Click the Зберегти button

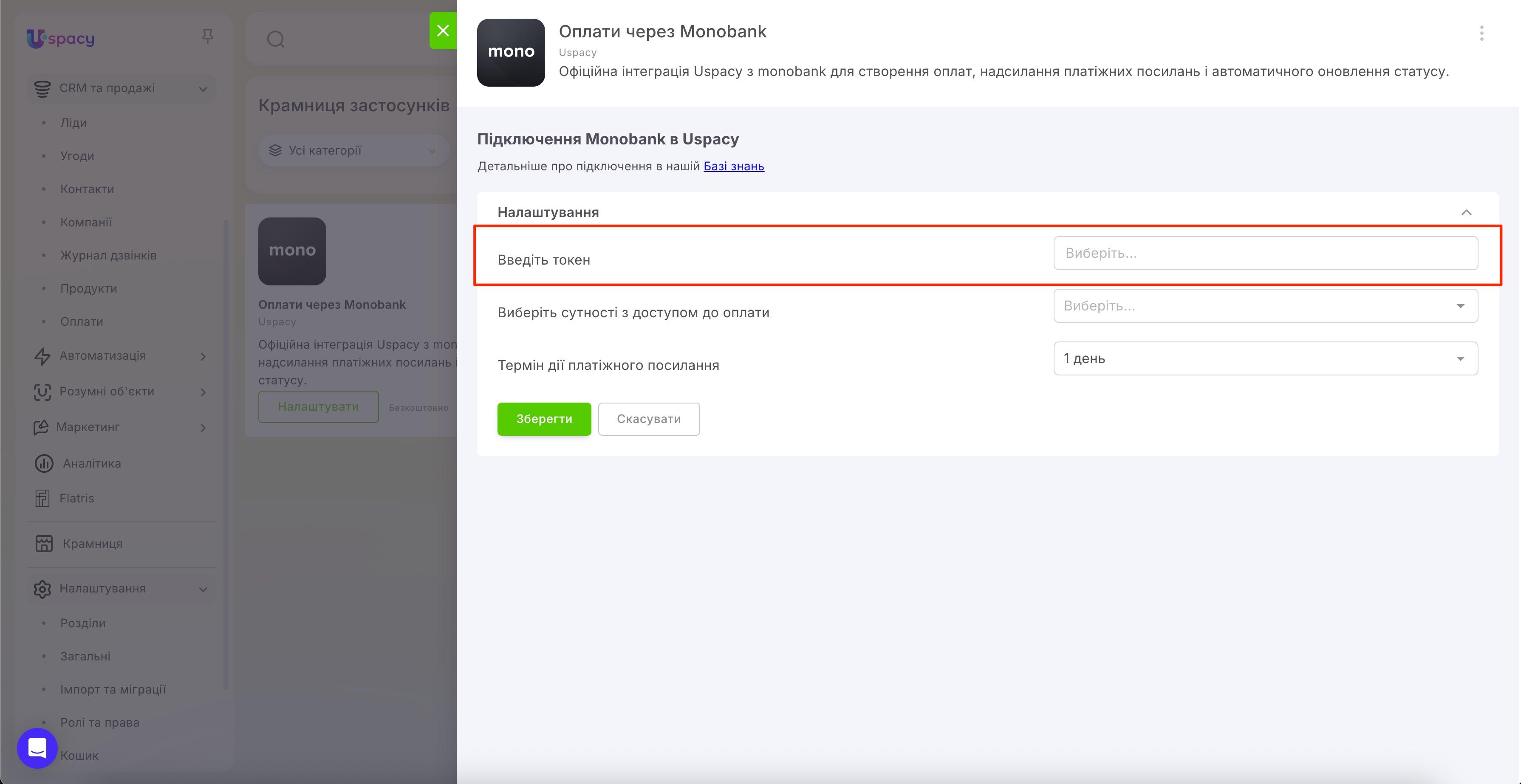coord(544,419)
